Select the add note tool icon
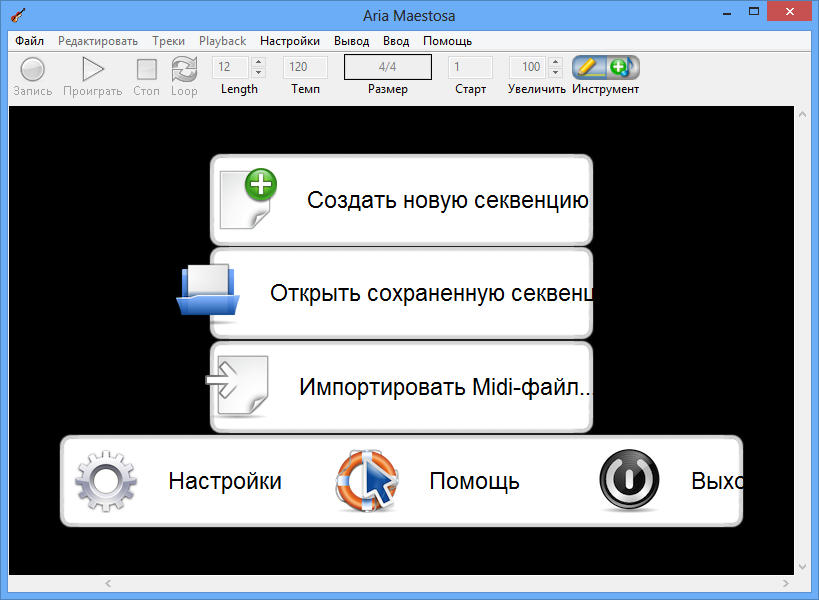Screen dimensions: 819x600 click(x=623, y=67)
